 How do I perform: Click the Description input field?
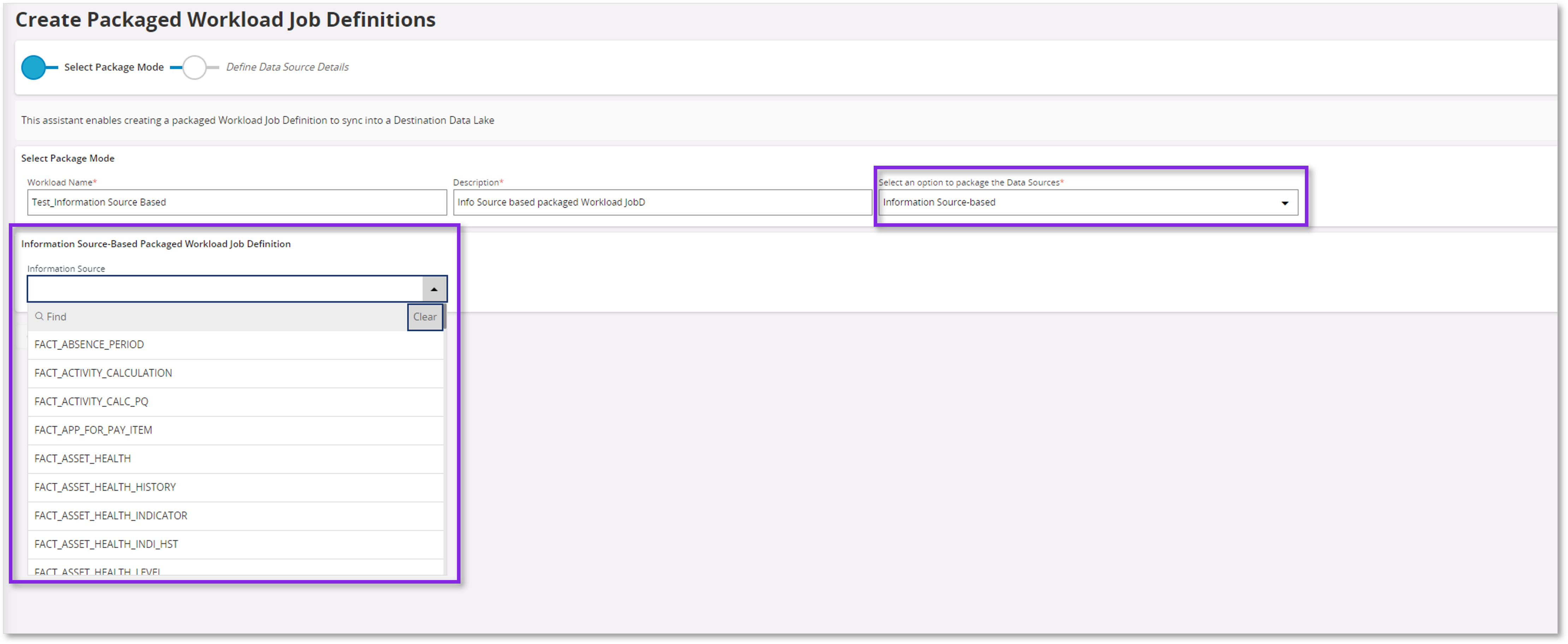662,203
